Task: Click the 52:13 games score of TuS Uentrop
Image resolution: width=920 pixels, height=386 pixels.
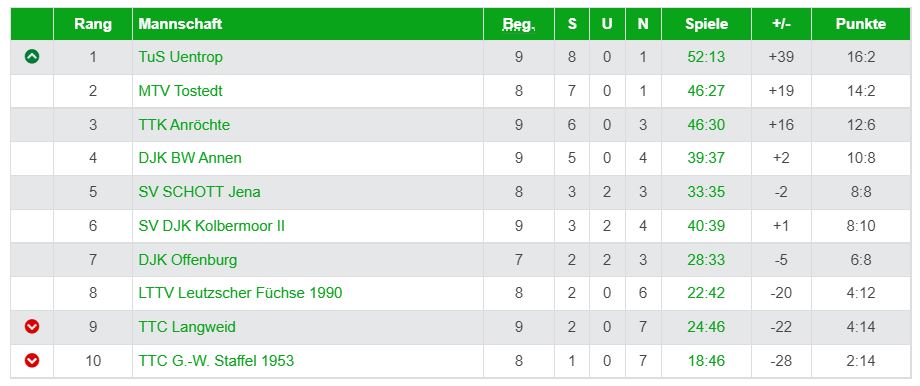Action: 706,57
